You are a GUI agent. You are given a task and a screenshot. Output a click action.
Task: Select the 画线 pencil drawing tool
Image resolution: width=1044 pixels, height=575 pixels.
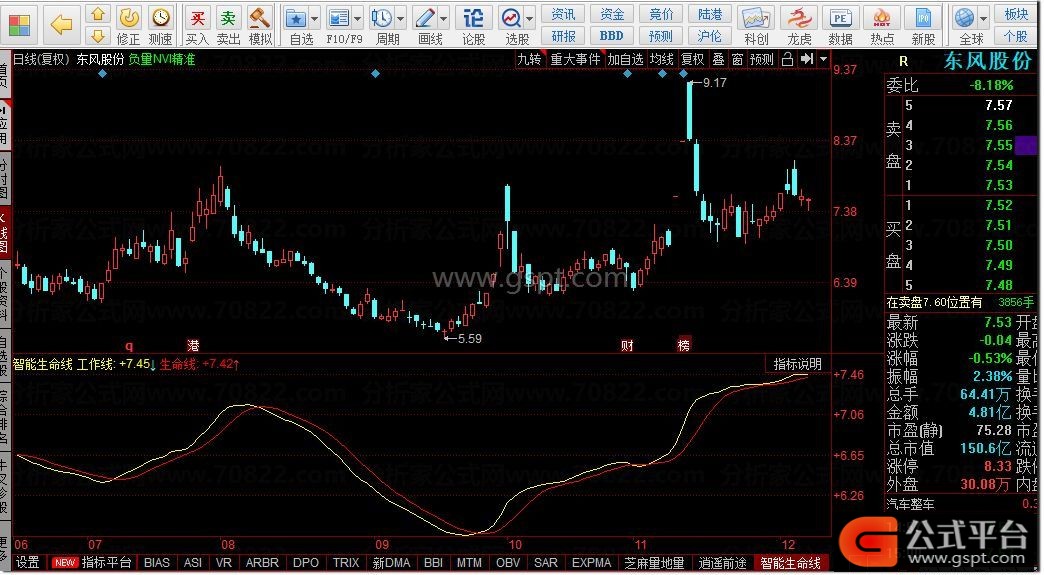(425, 18)
